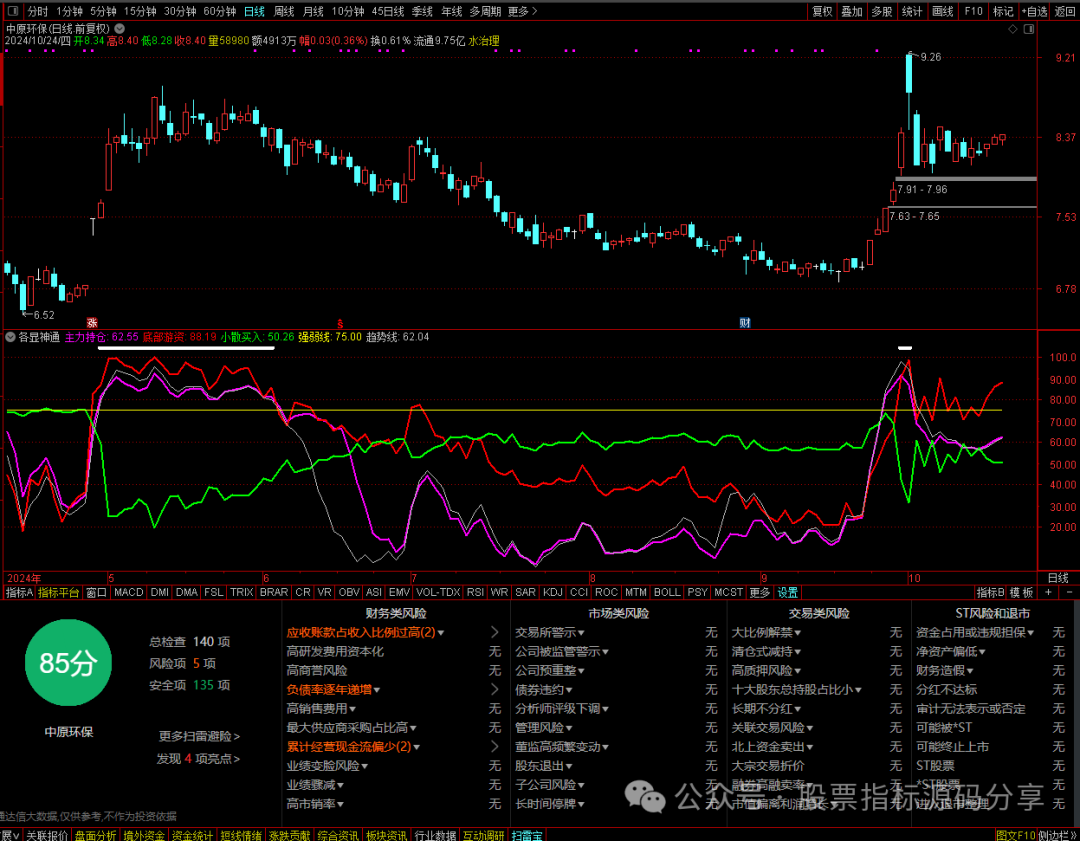The image size is (1080, 841).
Task: Switch to 指标平台 tab
Action: click(59, 592)
